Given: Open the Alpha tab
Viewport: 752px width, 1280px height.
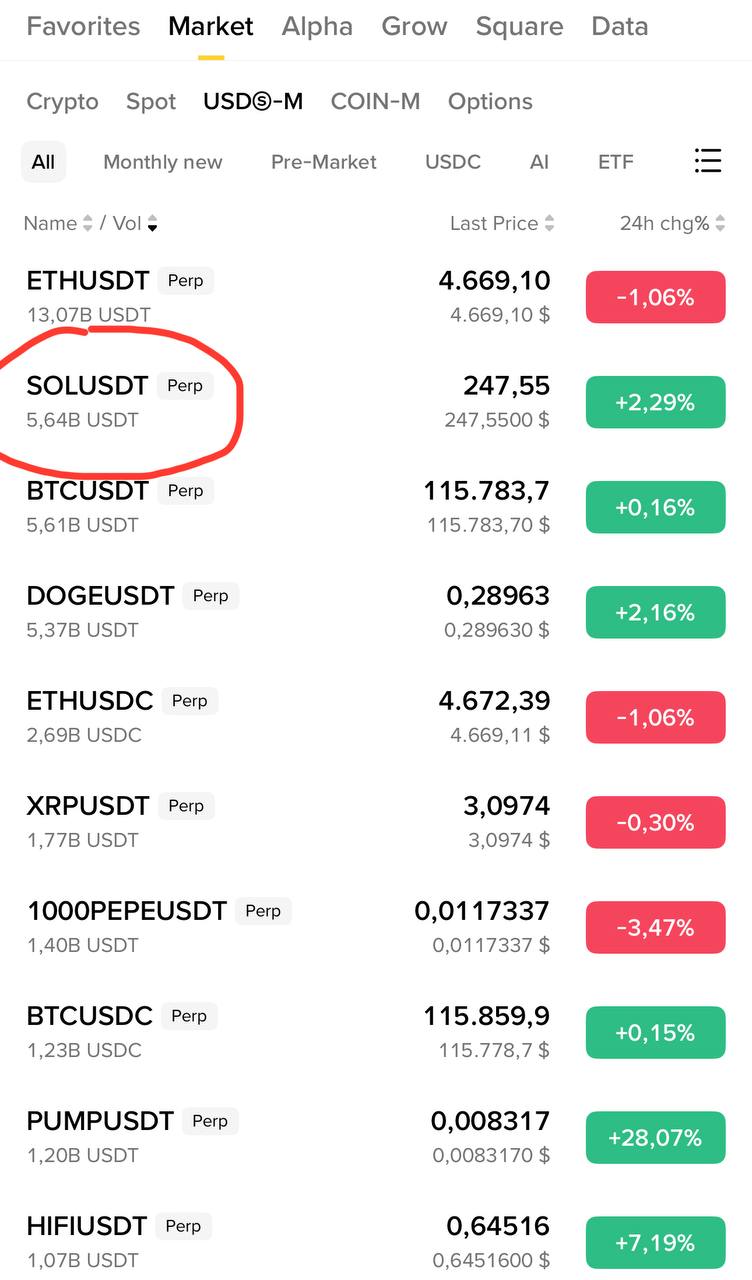Looking at the screenshot, I should click(x=317, y=26).
